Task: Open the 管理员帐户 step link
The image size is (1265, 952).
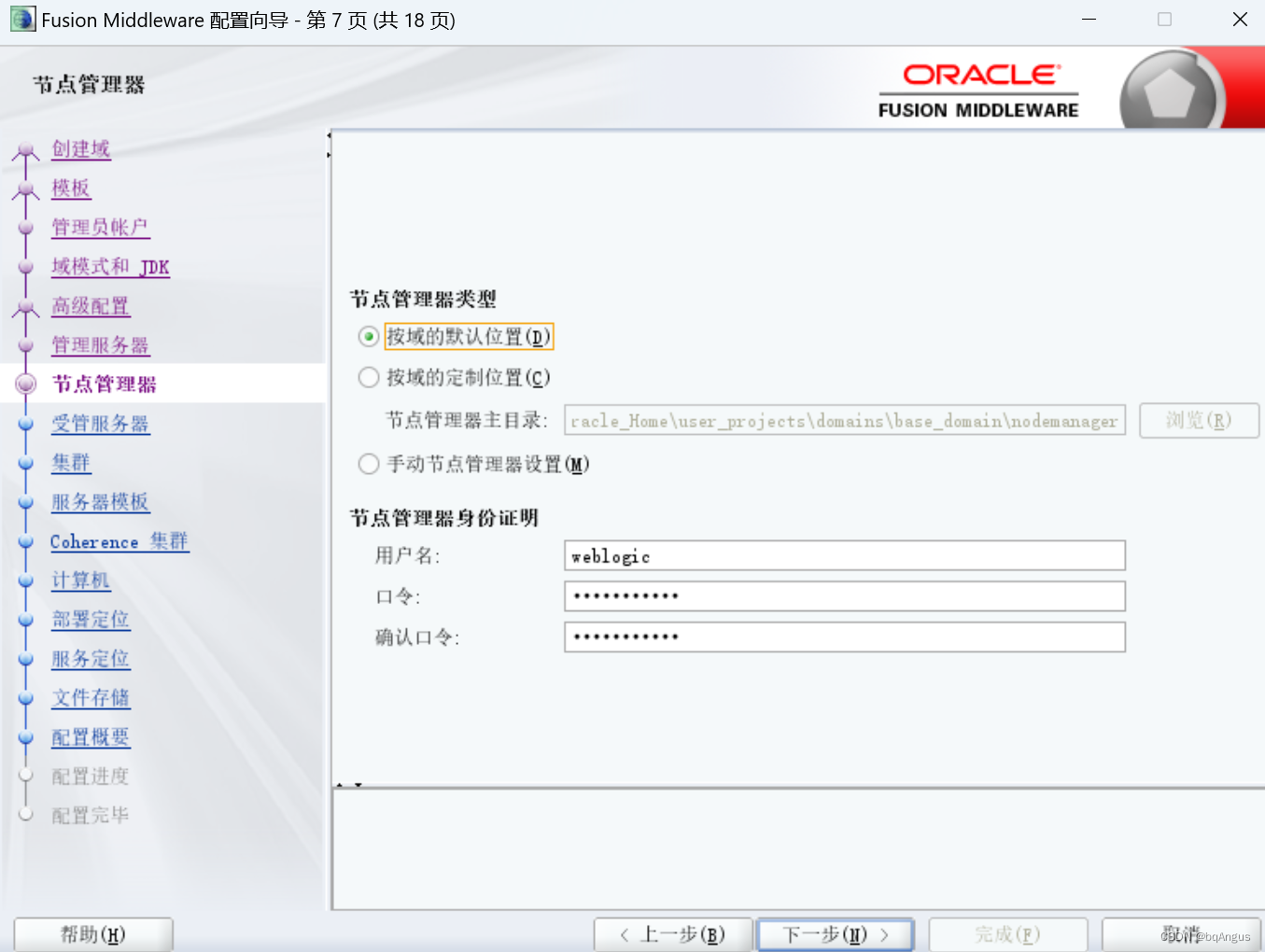Action: click(100, 228)
